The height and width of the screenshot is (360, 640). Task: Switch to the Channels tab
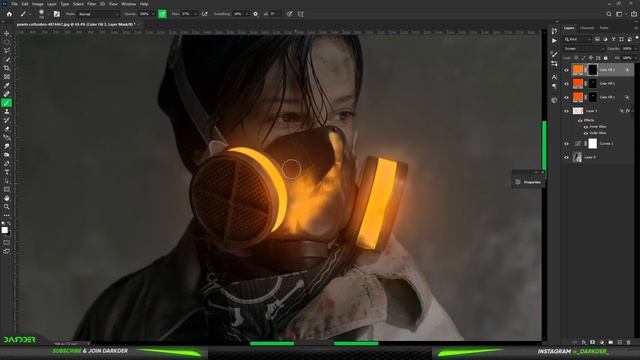click(x=587, y=28)
